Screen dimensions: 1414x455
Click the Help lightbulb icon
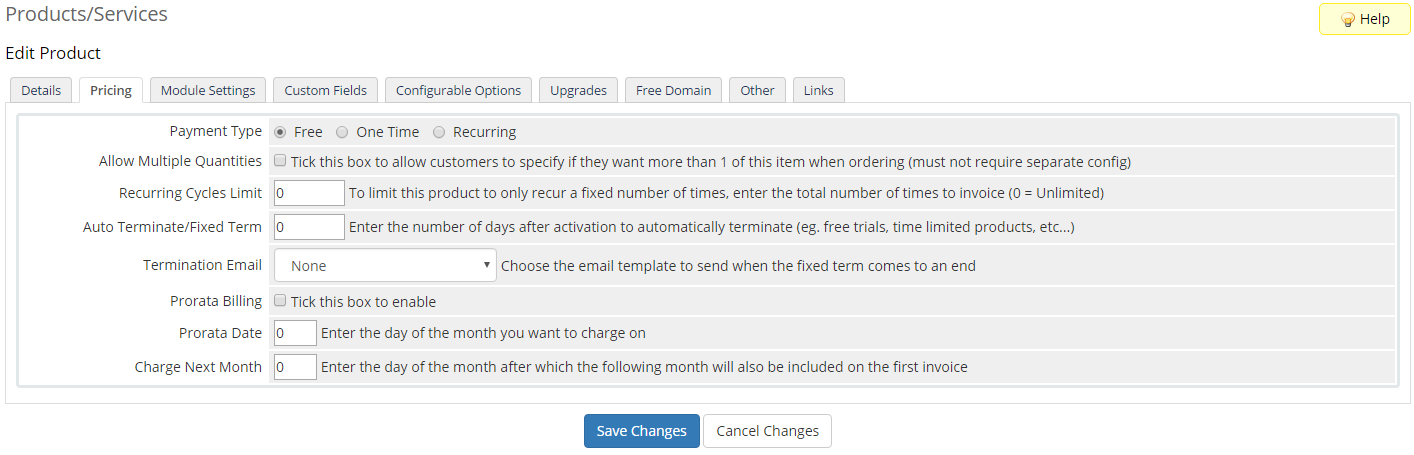[x=1347, y=20]
